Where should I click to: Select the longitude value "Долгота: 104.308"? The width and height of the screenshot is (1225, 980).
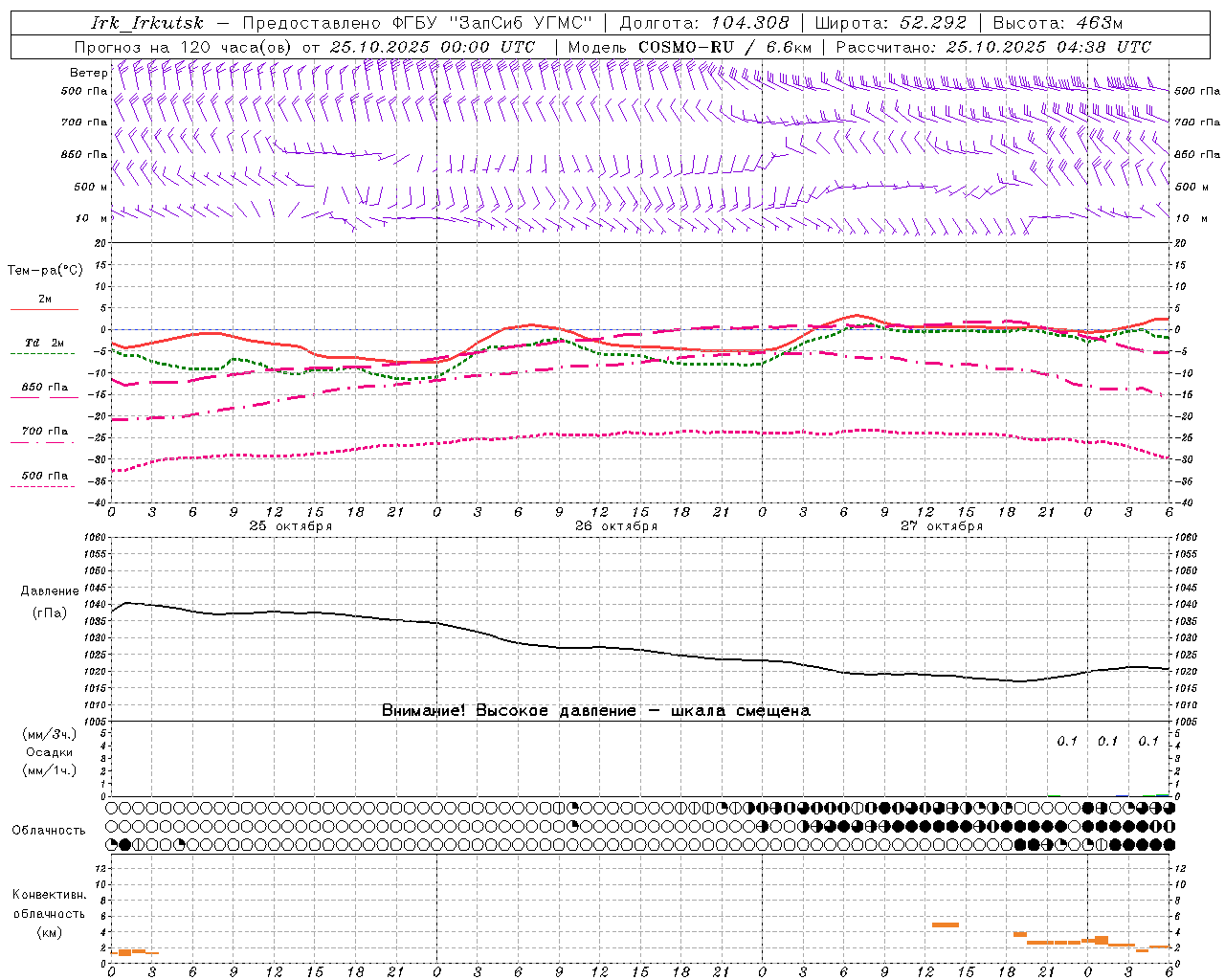tap(704, 23)
